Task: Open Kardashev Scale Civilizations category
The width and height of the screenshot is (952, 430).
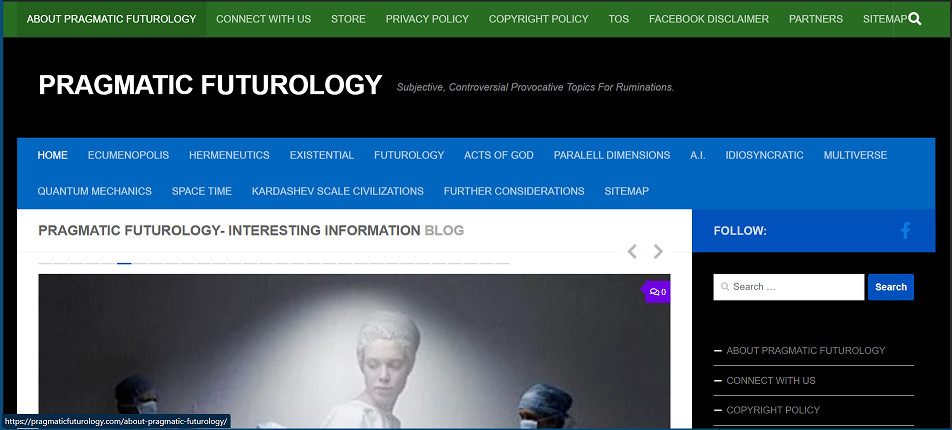Action: [x=338, y=191]
